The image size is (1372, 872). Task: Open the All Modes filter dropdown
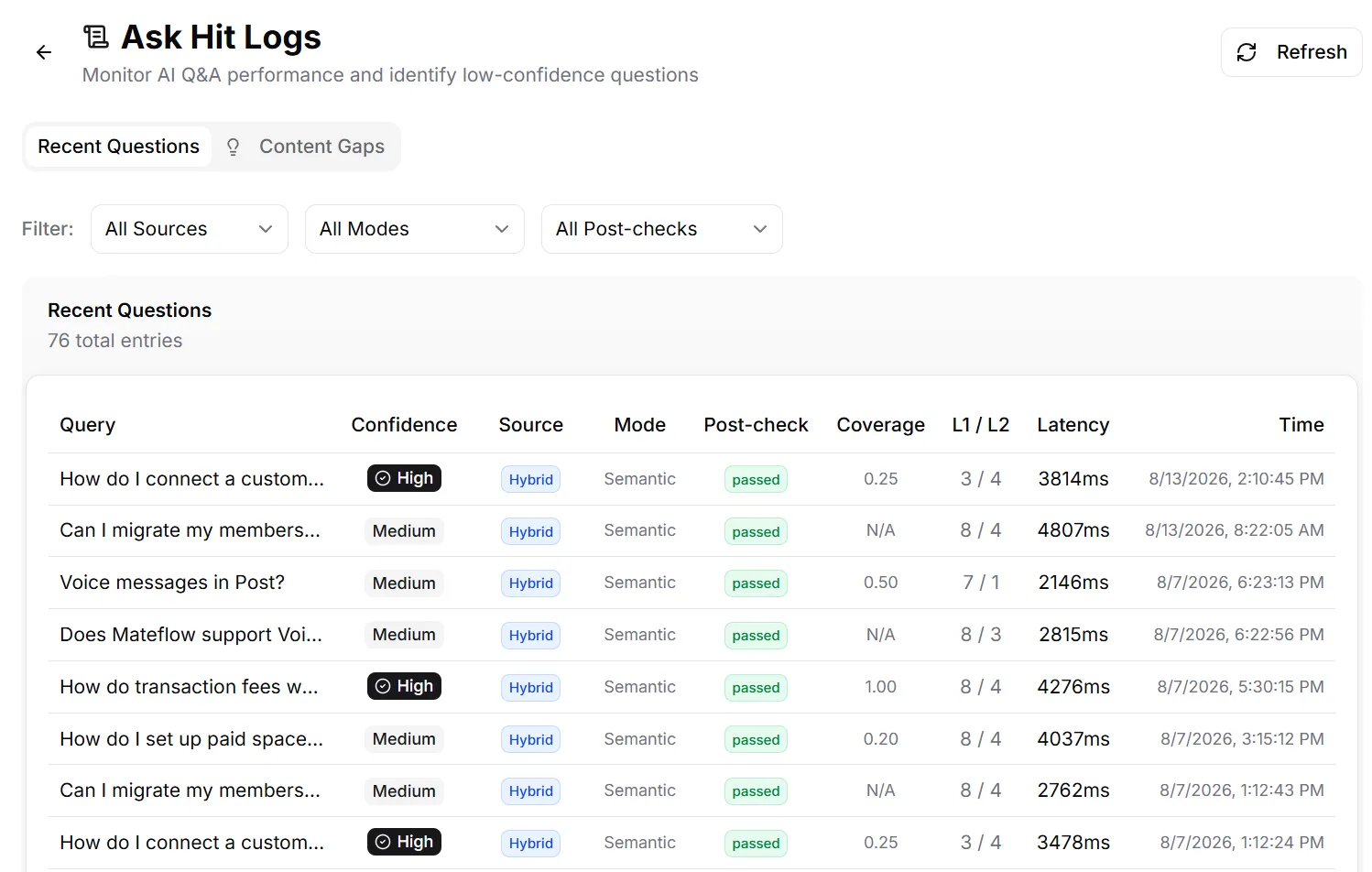pos(415,229)
